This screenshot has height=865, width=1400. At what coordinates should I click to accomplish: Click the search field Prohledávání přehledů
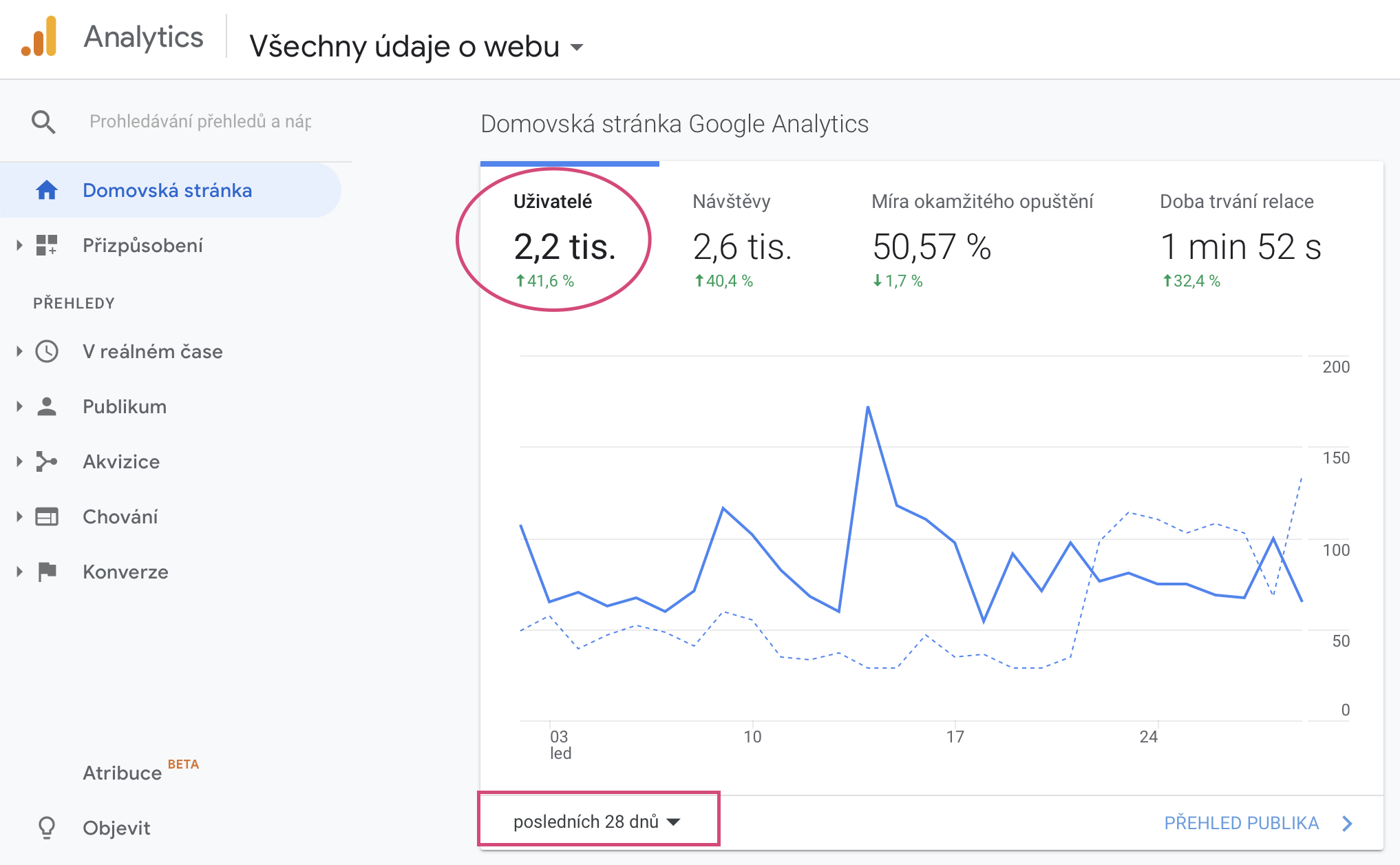click(x=200, y=122)
